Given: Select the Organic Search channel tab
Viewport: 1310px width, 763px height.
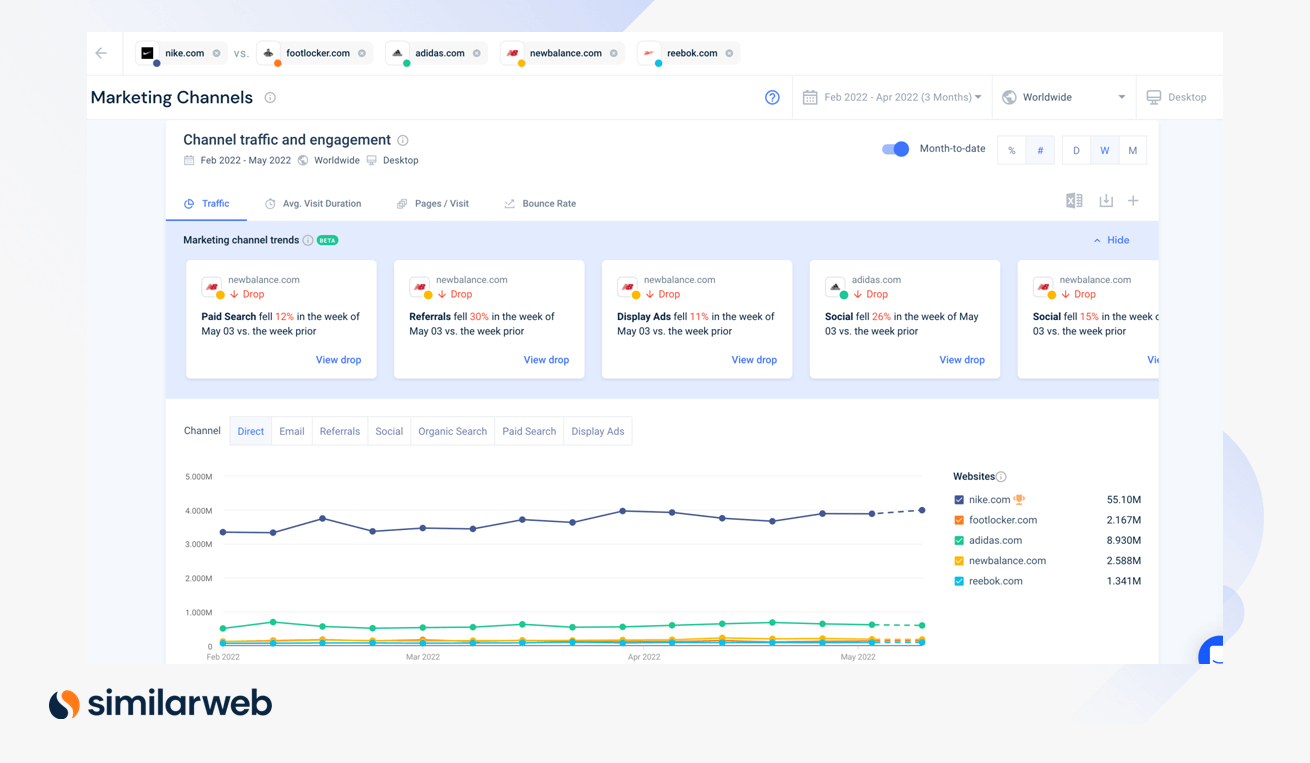Looking at the screenshot, I should (x=452, y=430).
